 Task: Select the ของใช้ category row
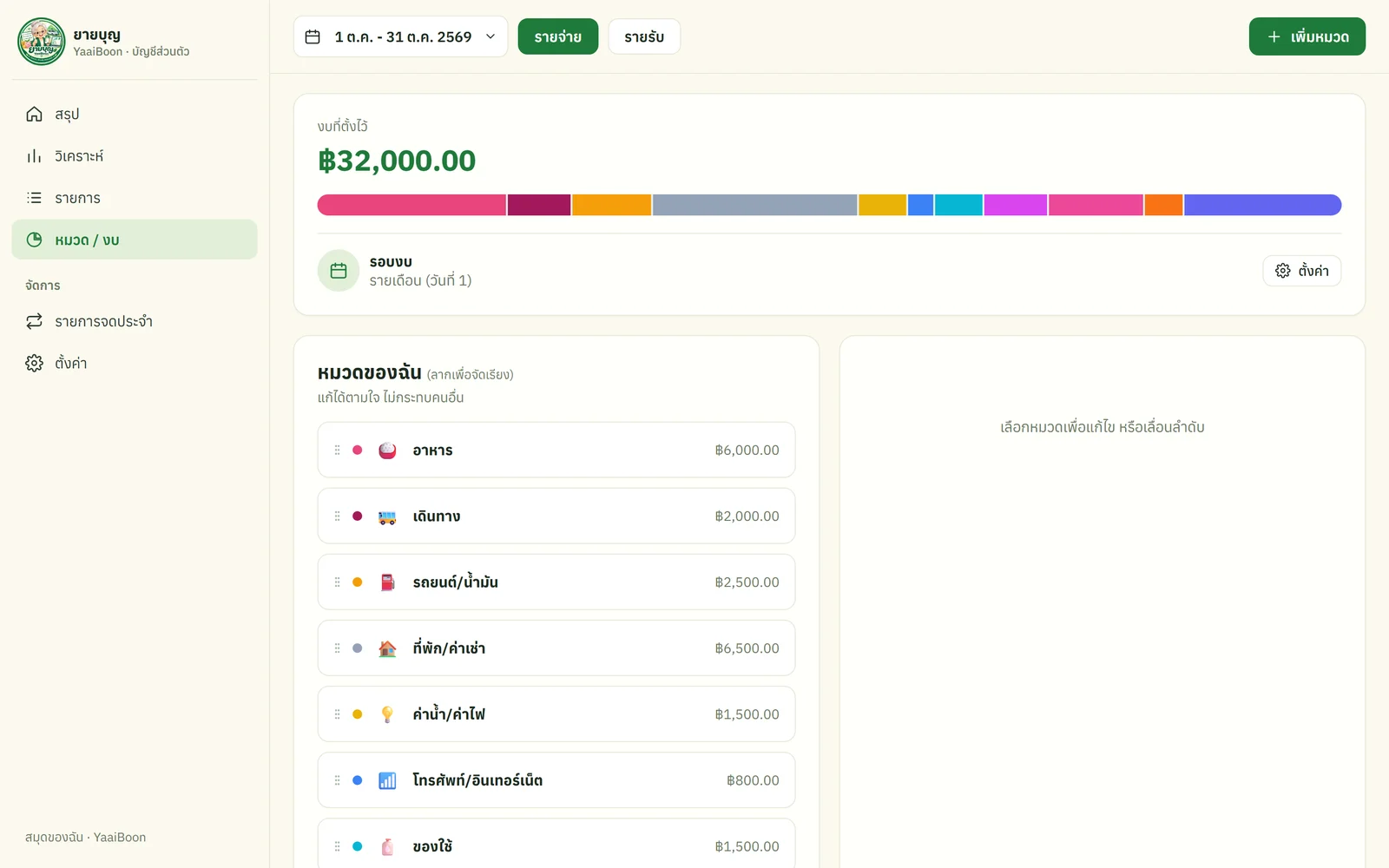pos(556,844)
